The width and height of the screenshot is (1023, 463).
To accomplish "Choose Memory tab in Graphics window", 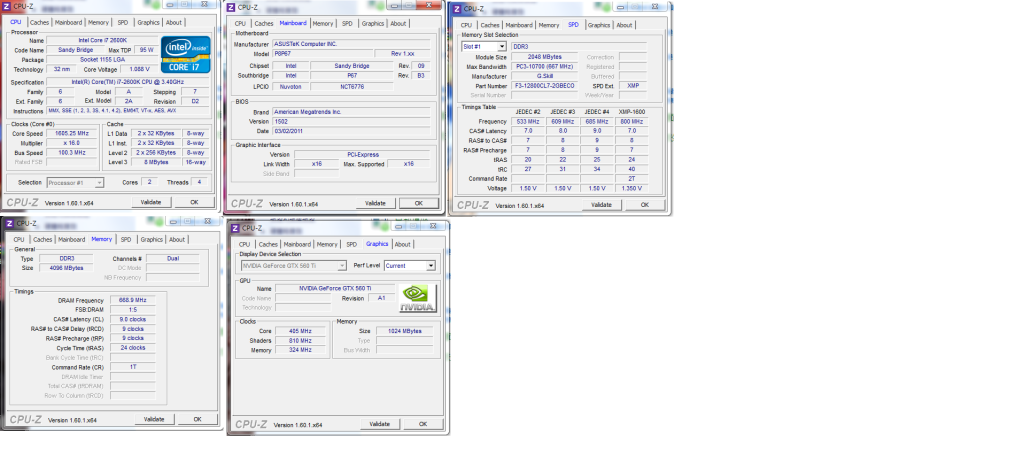I will 328,245.
